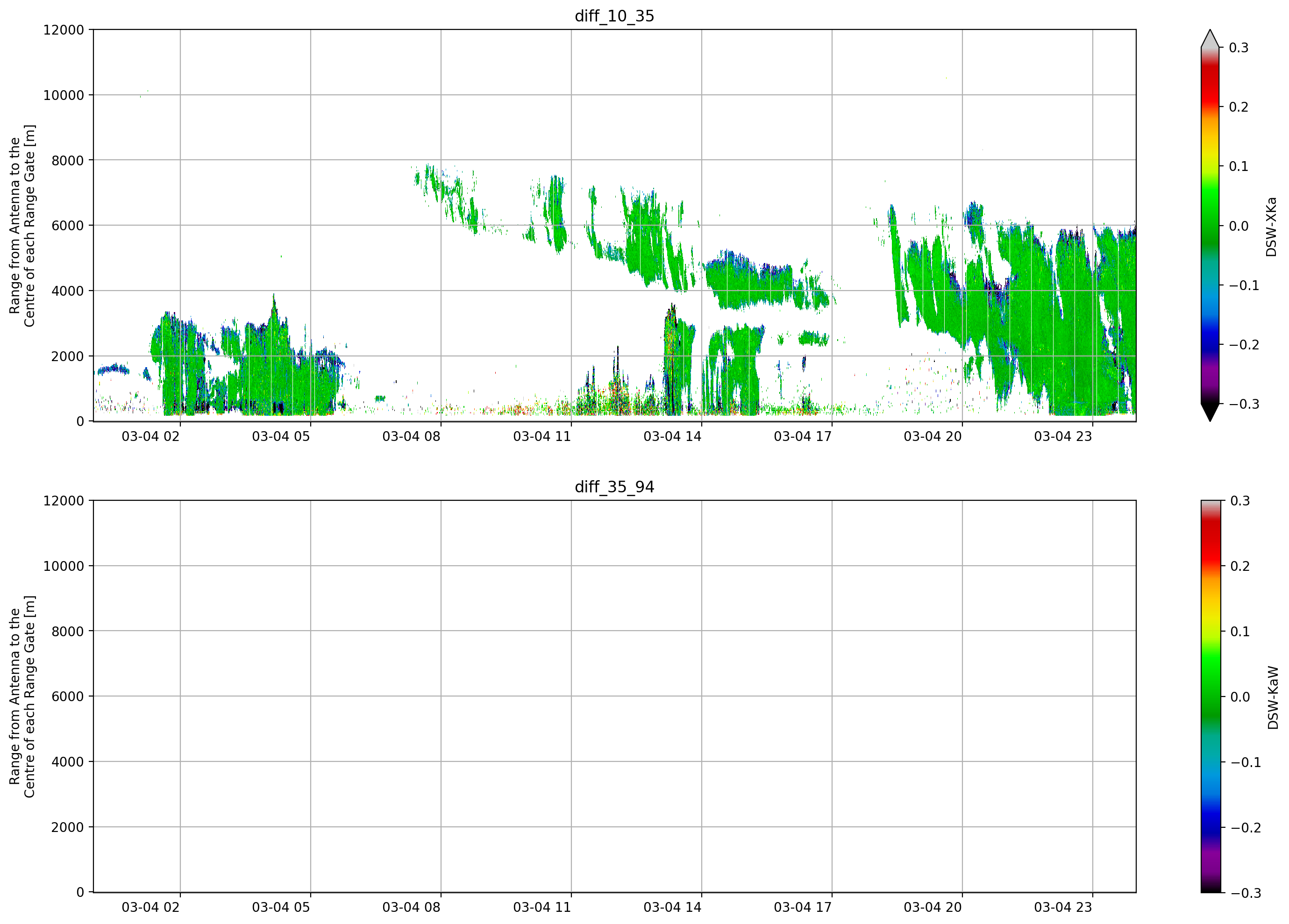Click the −0.2 tick on the DSW-KaW colorbar
The width and height of the screenshot is (1289, 924).
[1245, 828]
